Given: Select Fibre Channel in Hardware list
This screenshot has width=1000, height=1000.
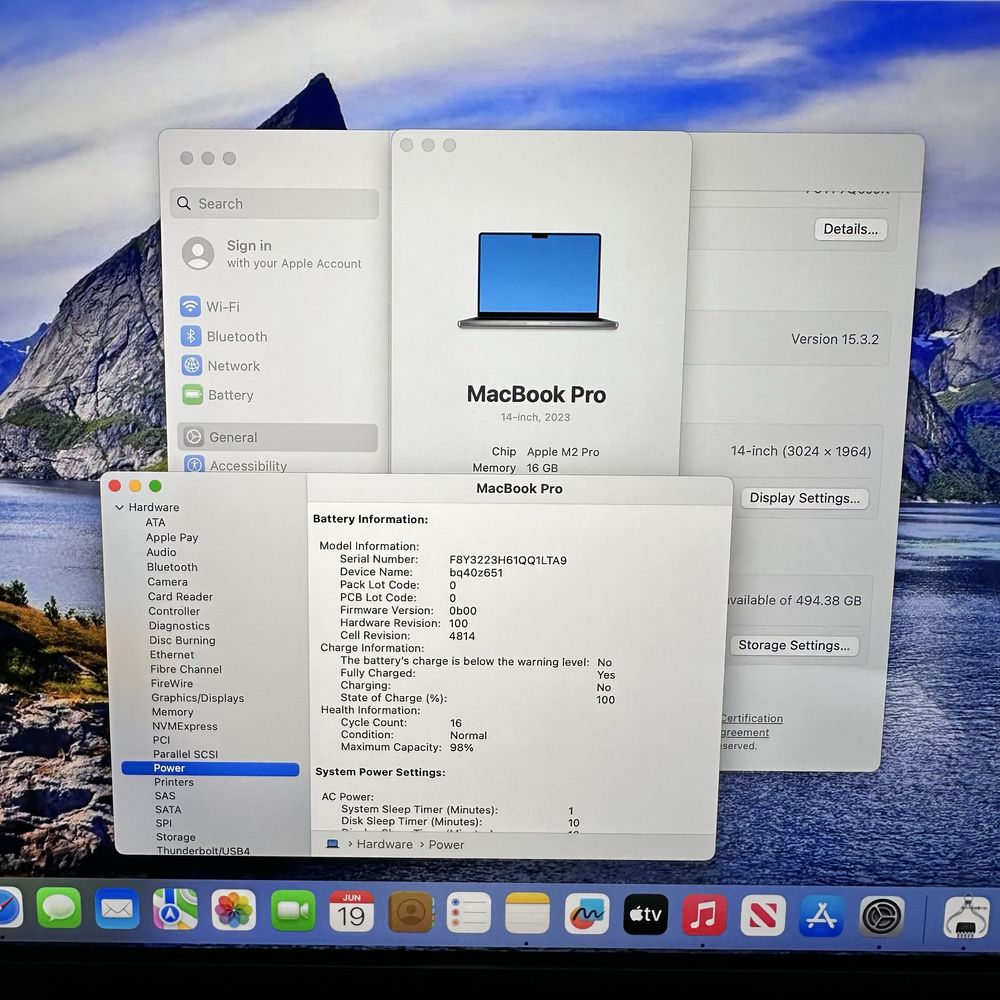Looking at the screenshot, I should [x=186, y=669].
